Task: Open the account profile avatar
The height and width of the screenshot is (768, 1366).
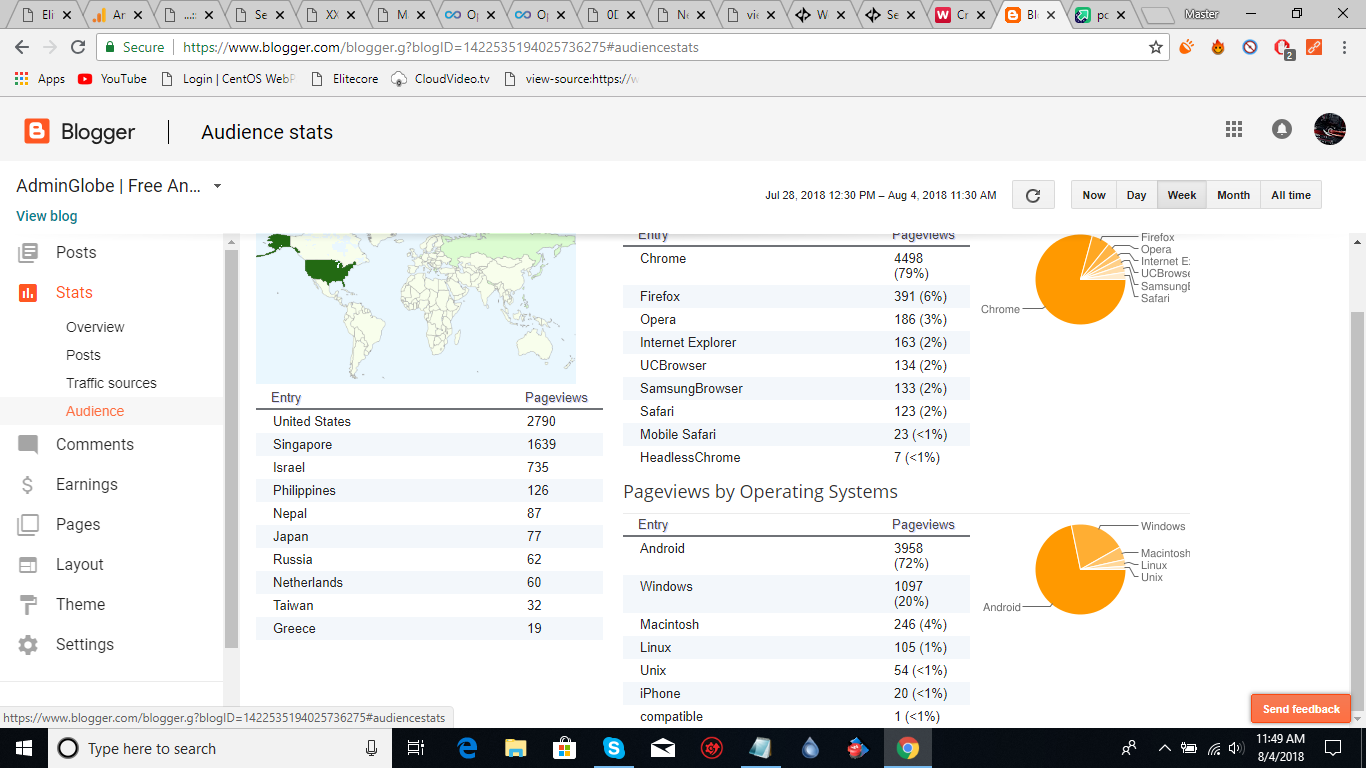Action: pos(1329,130)
